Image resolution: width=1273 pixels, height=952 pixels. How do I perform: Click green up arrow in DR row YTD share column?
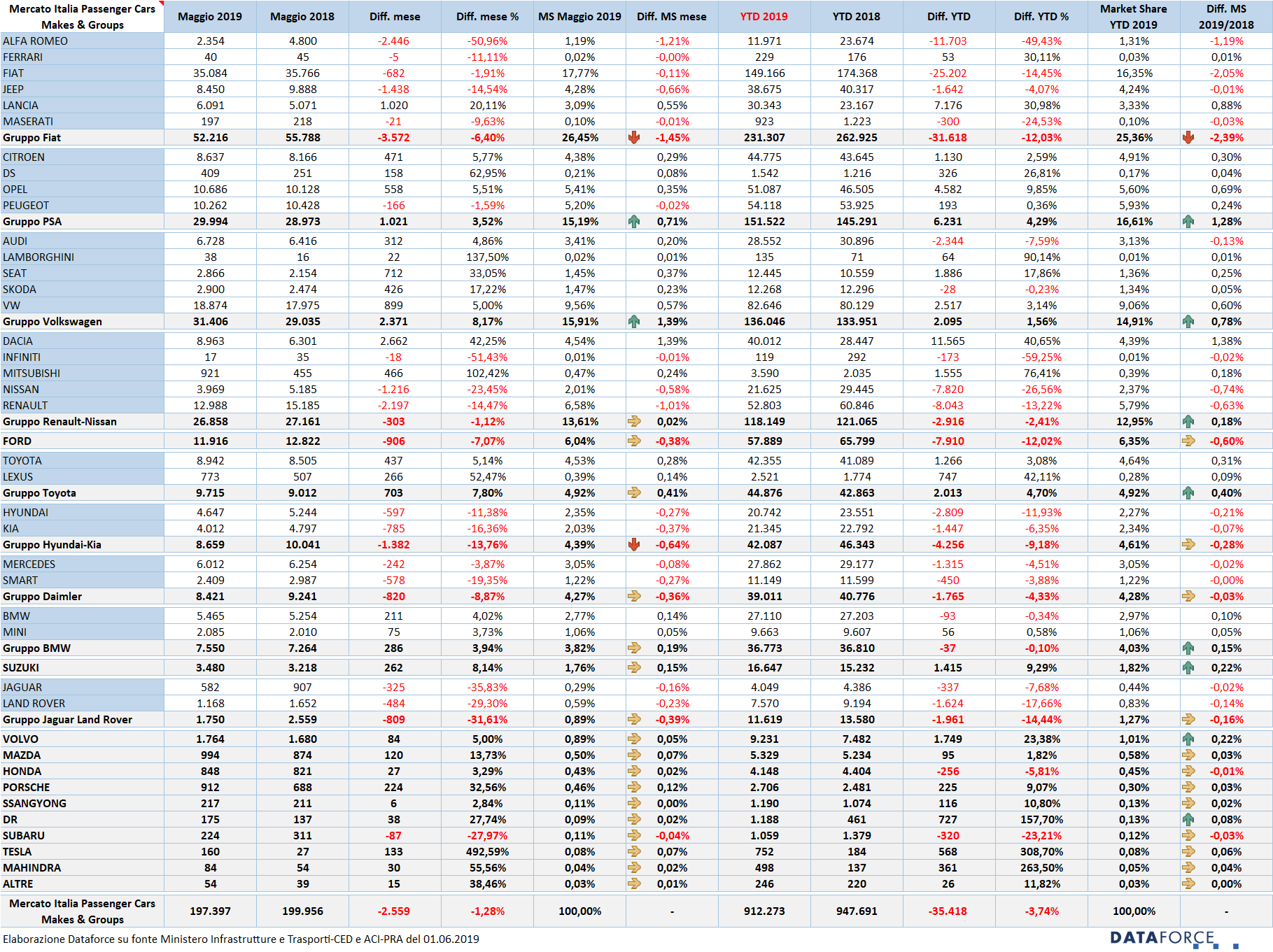point(1188,820)
